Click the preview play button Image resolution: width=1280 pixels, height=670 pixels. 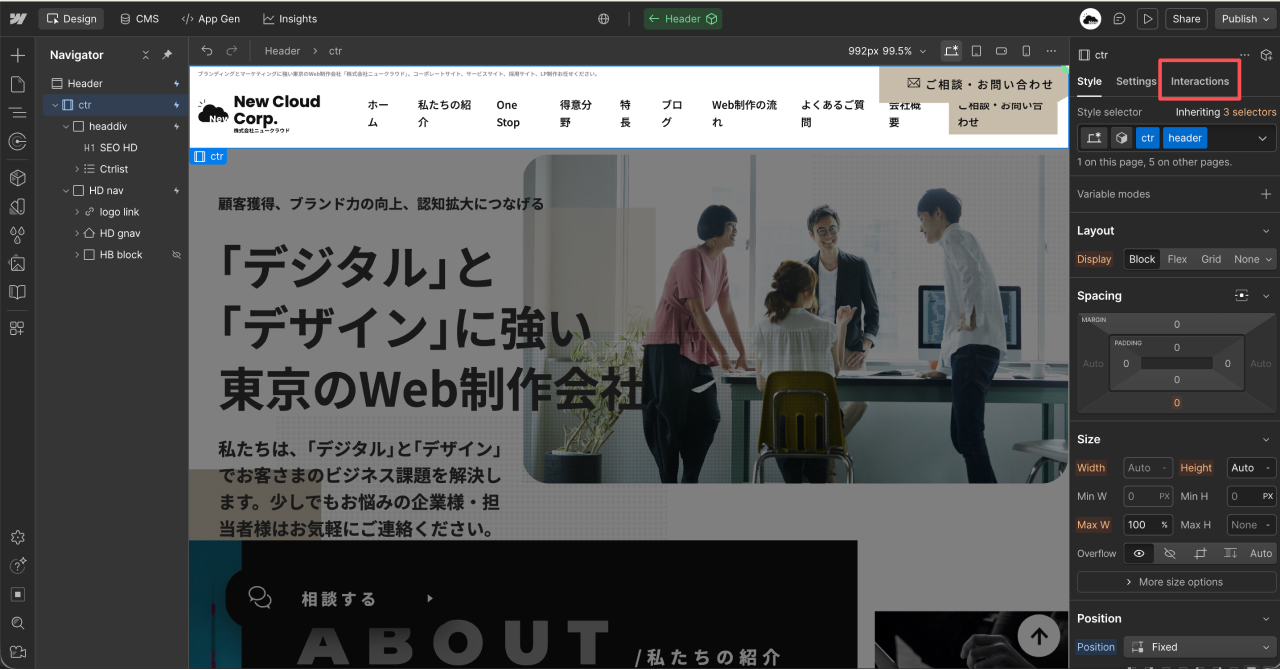coord(1147,19)
